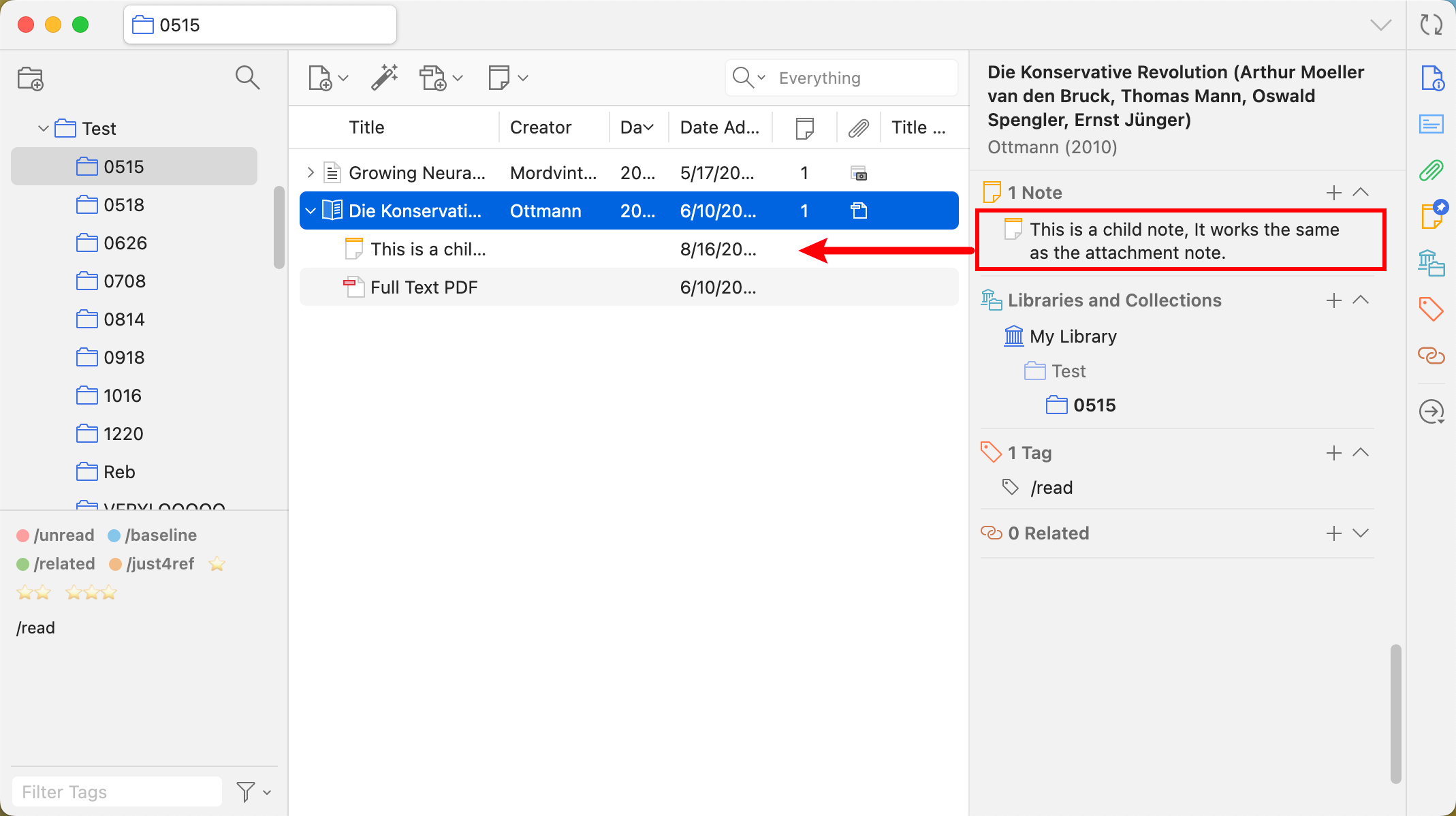The width and height of the screenshot is (1456, 816).
Task: Expand the 0 Related section chevron
Action: [x=1361, y=533]
